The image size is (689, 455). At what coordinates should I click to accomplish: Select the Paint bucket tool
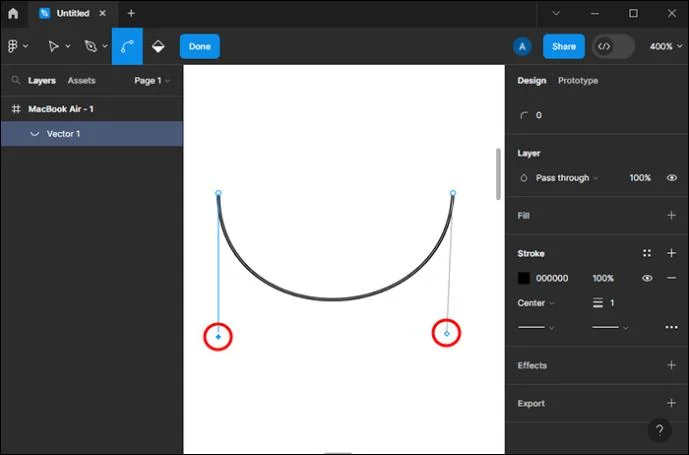[x=158, y=46]
